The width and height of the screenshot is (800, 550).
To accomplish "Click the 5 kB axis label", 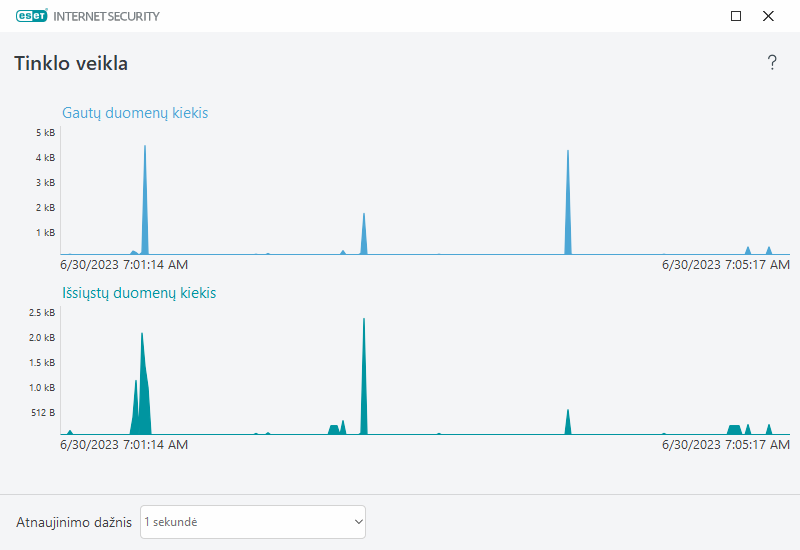I will 45,133.
